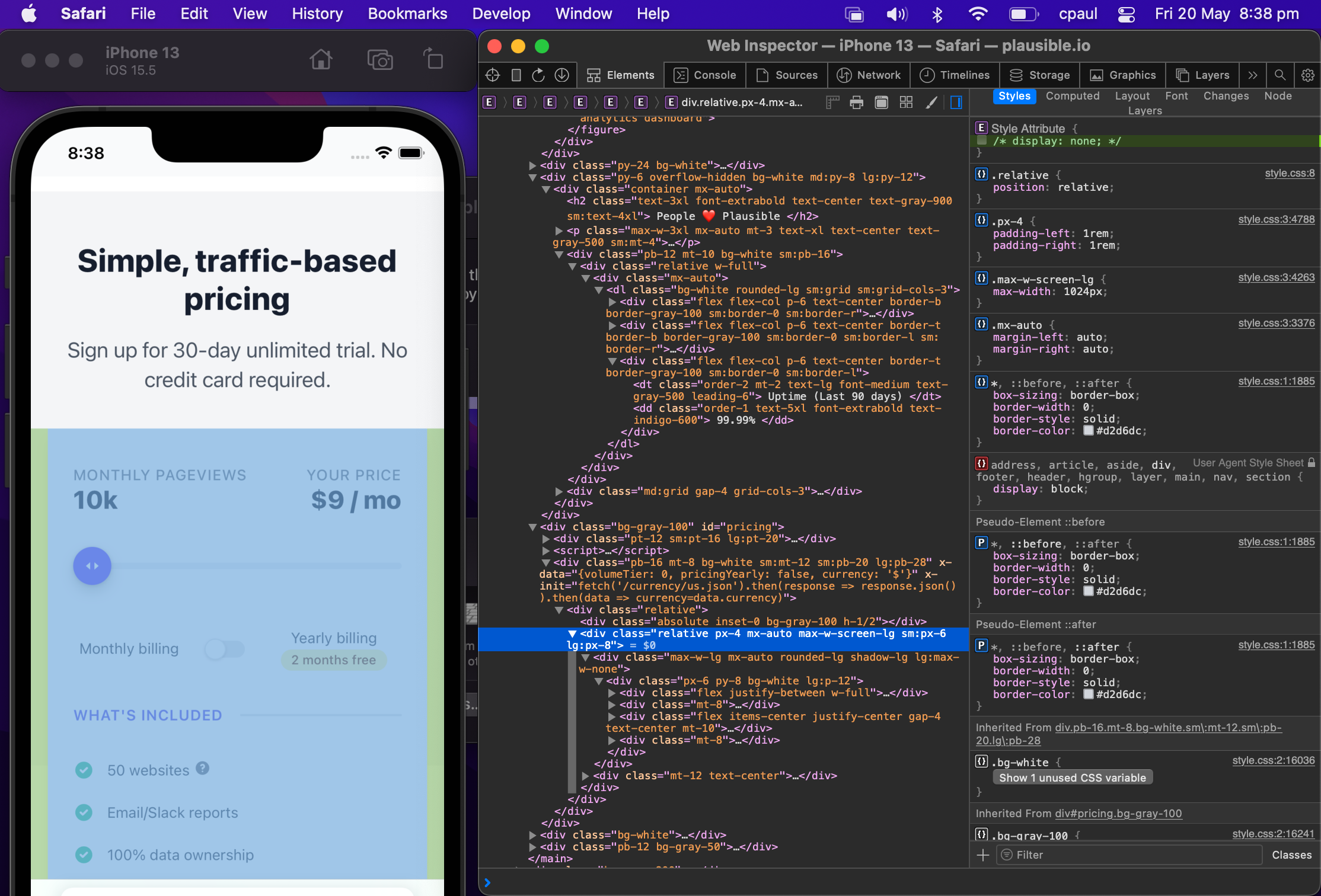Switch to the Console tab
The image size is (1321, 896).
[706, 75]
